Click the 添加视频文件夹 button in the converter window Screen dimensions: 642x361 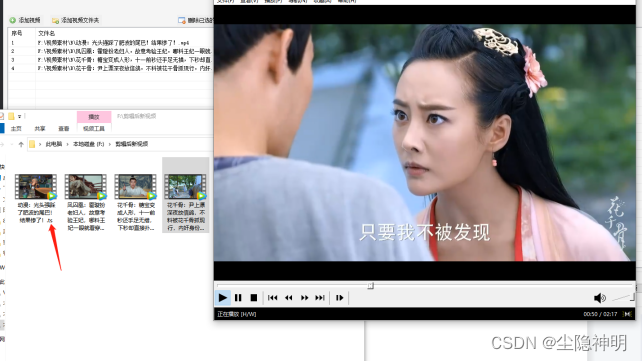pyautogui.click(x=76, y=20)
